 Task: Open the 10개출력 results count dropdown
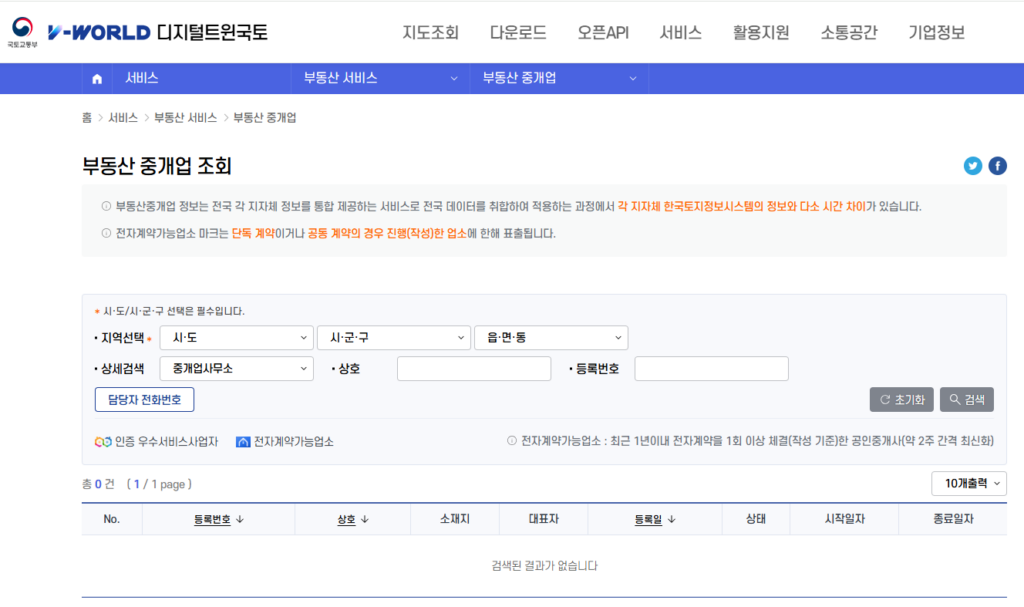[x=968, y=483]
